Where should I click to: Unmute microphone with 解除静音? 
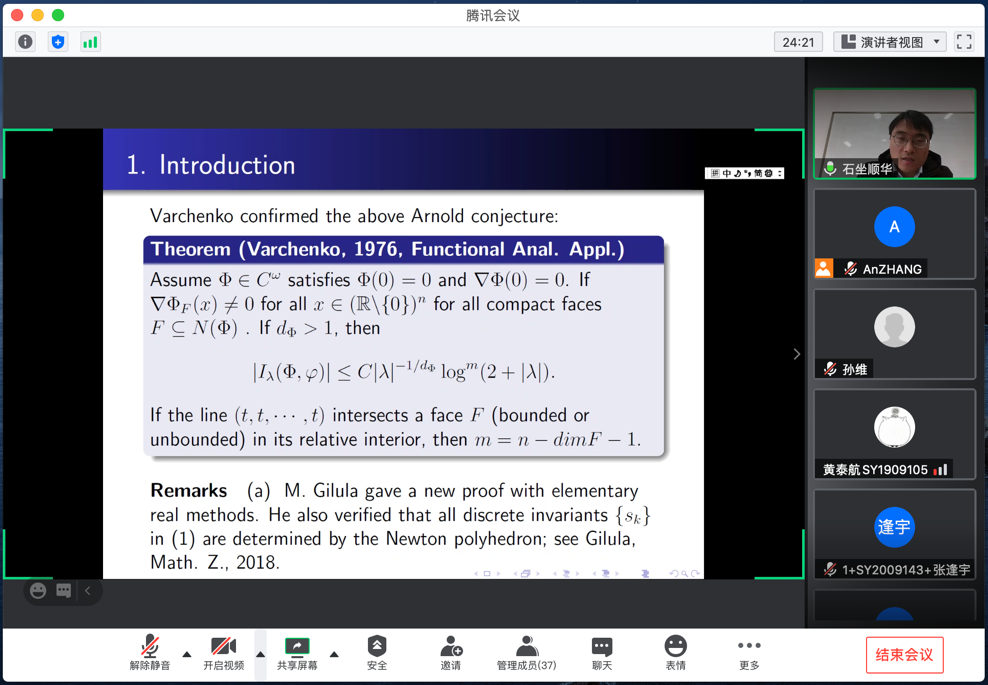click(149, 653)
